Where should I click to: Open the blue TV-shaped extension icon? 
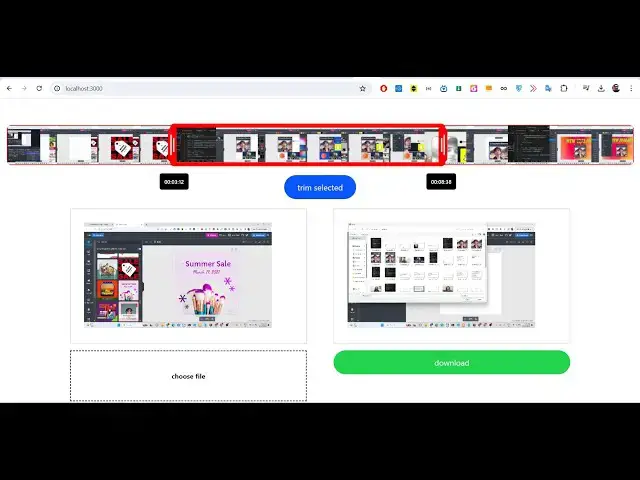pos(443,88)
